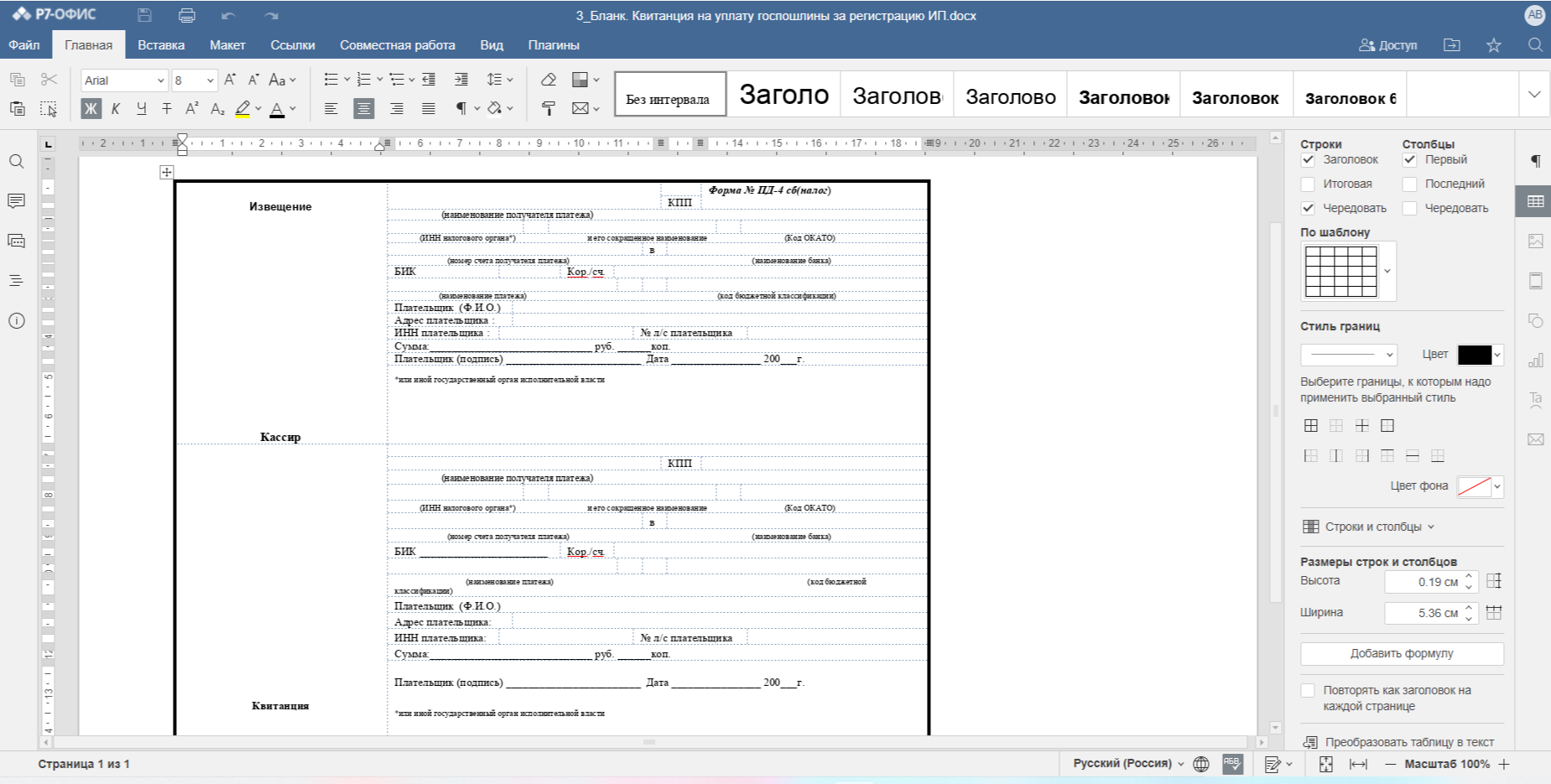This screenshot has width=1551, height=784.
Task: Toggle italic formatting (К)
Action: [116, 108]
